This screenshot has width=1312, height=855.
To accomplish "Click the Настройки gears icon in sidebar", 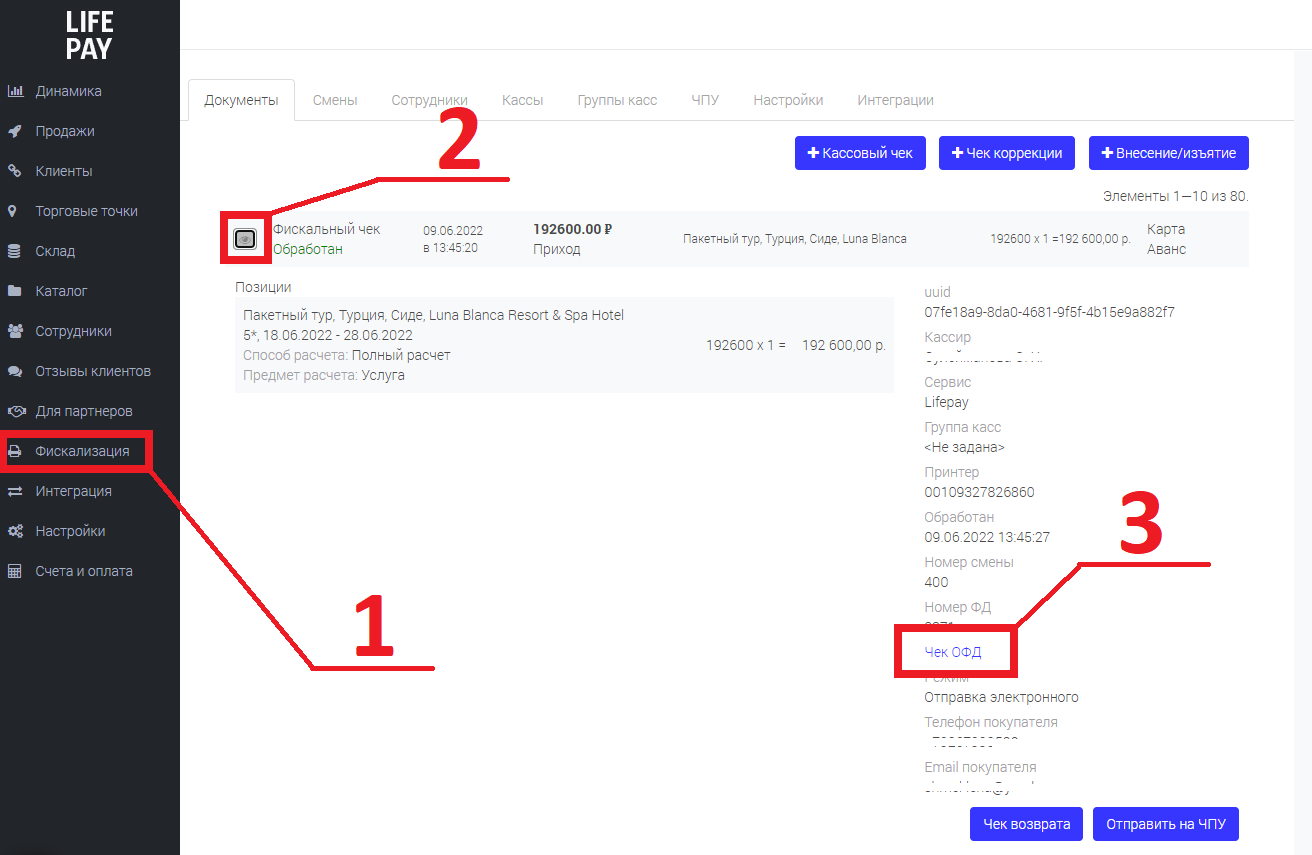I will click(15, 531).
